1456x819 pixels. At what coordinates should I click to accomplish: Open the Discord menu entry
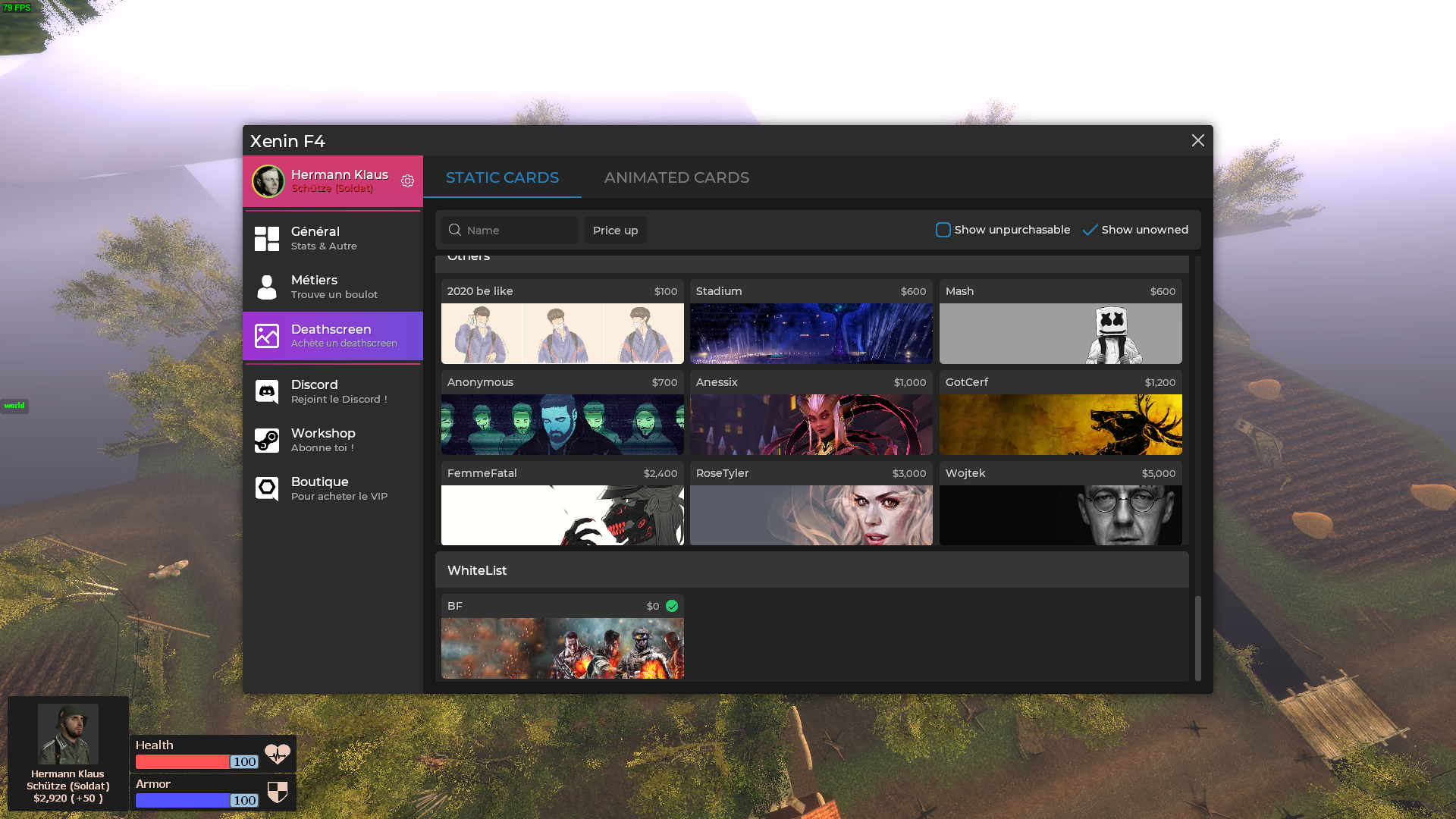coord(333,392)
